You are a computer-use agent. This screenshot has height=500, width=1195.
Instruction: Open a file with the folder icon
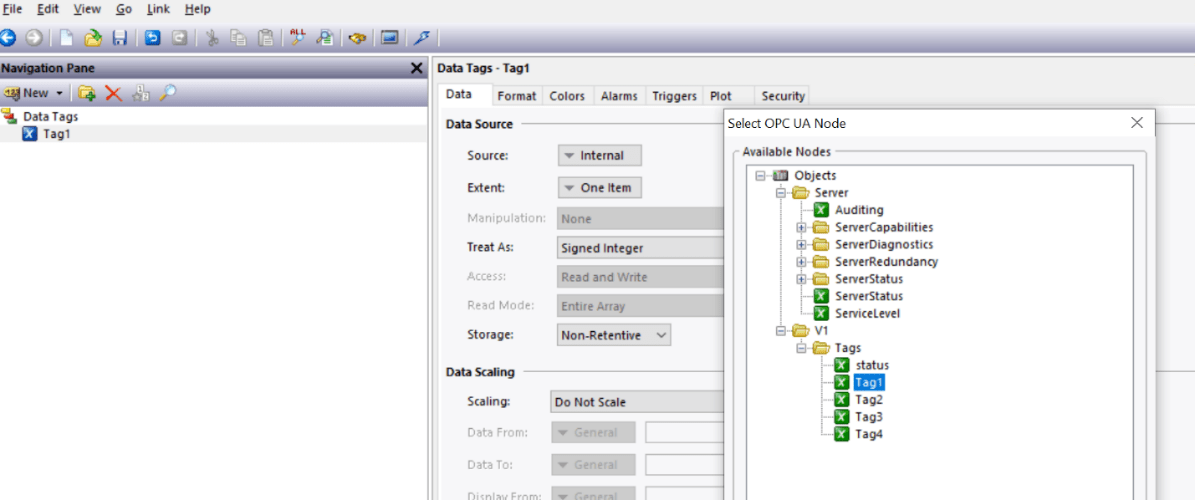(x=93, y=37)
